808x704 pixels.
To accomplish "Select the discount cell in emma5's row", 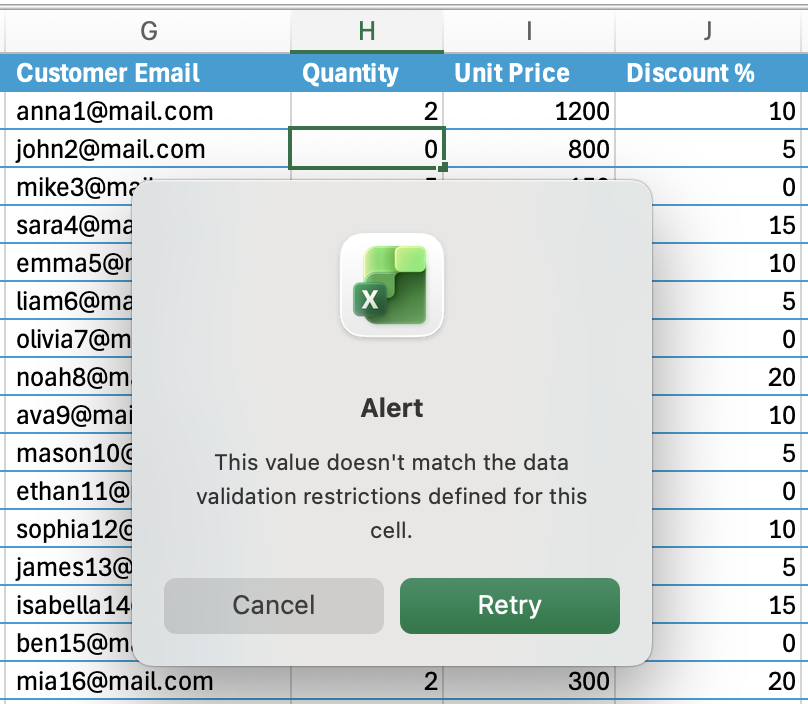I will 727,263.
